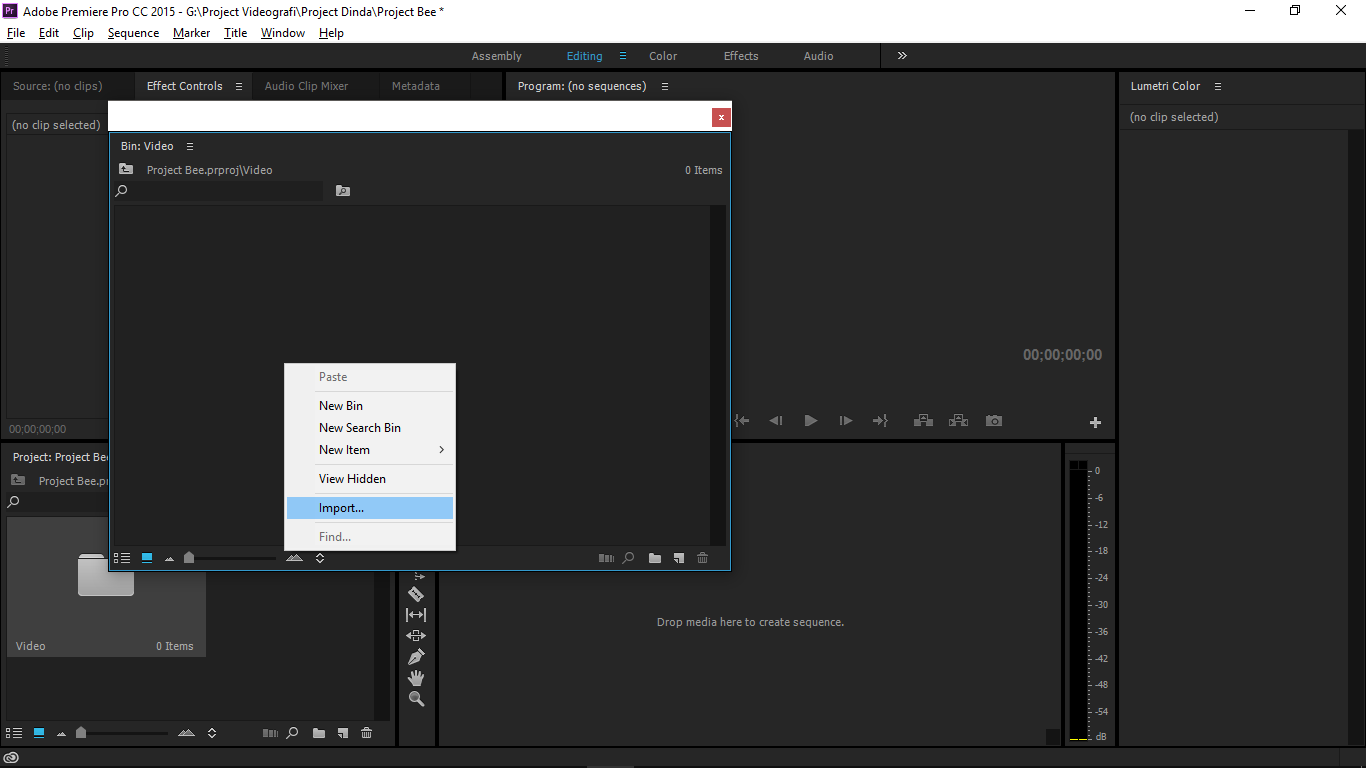Open Lumetri Color panel menu
The height and width of the screenshot is (768, 1366).
pyautogui.click(x=1217, y=86)
